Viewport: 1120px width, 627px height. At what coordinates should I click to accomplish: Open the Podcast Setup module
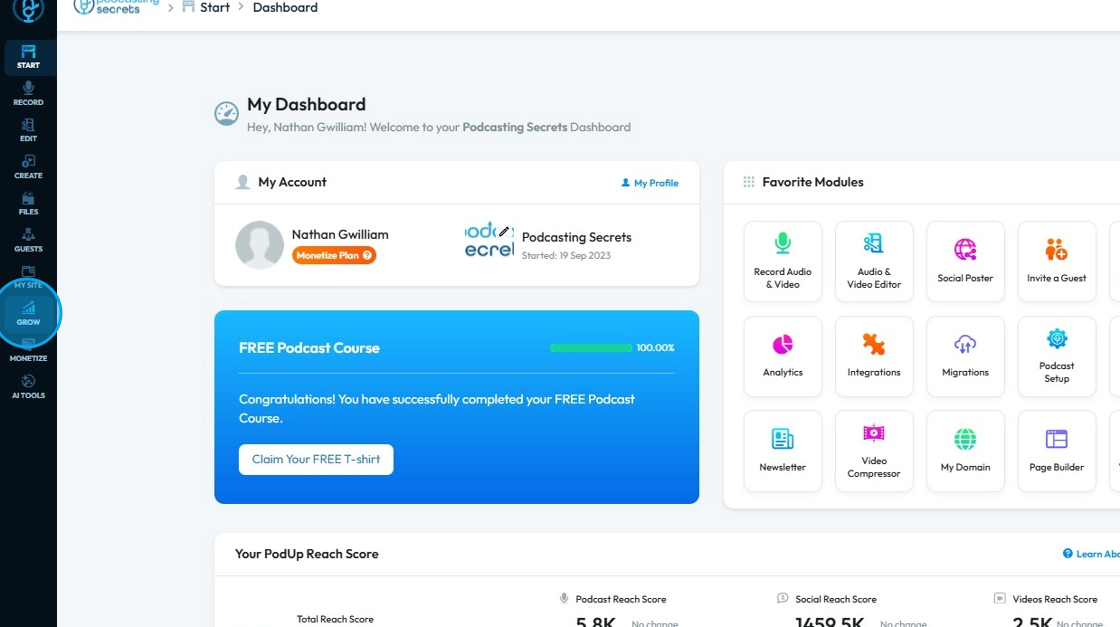pyautogui.click(x=1056, y=356)
